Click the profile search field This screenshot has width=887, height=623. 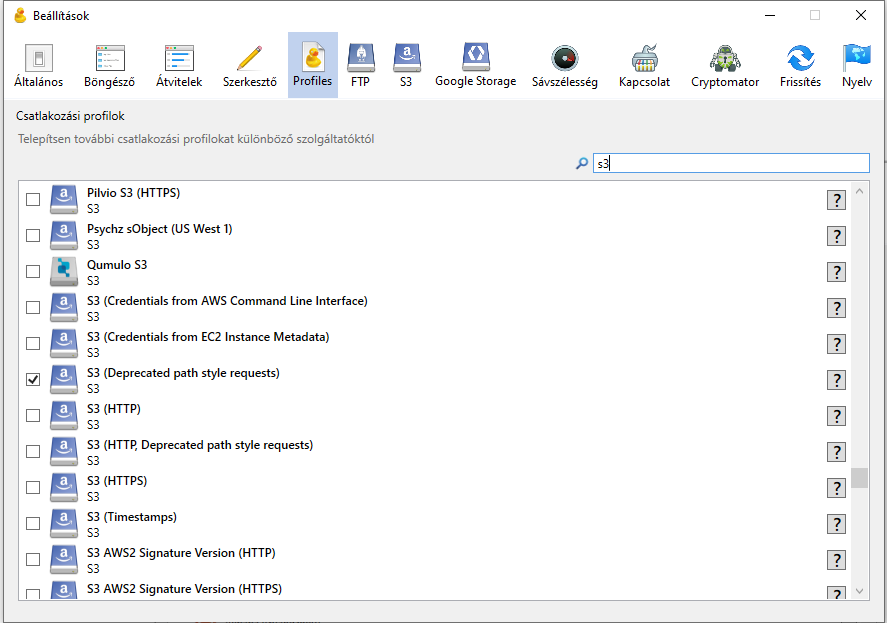click(x=730, y=163)
